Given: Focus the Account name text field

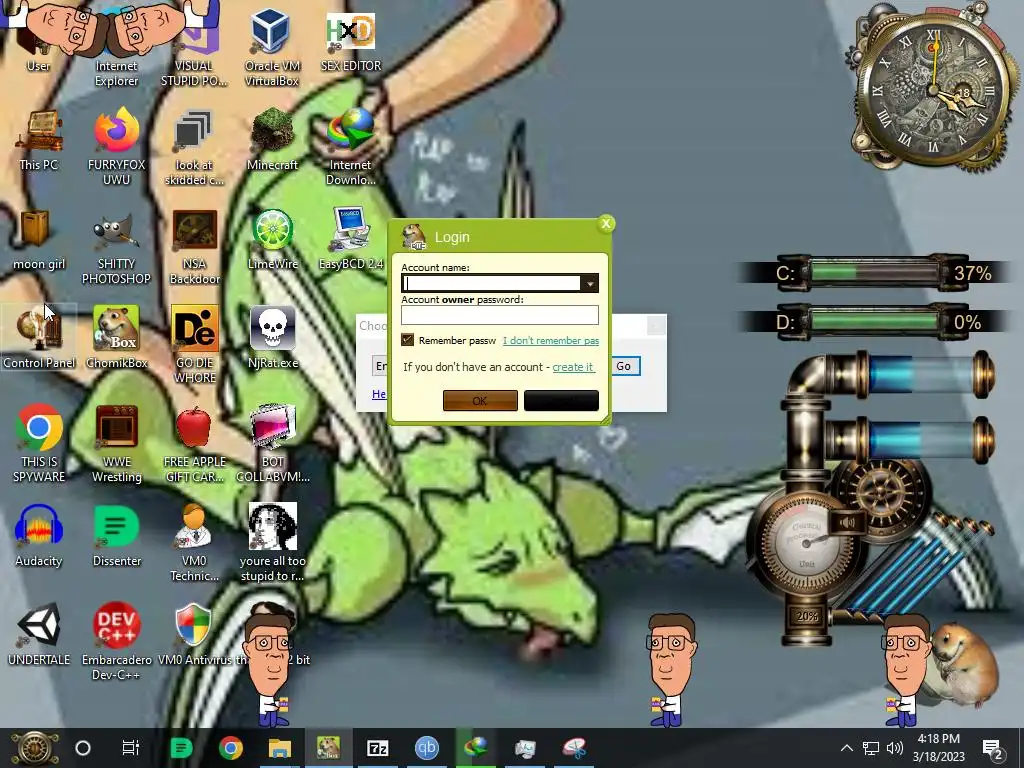Looking at the screenshot, I should [491, 283].
